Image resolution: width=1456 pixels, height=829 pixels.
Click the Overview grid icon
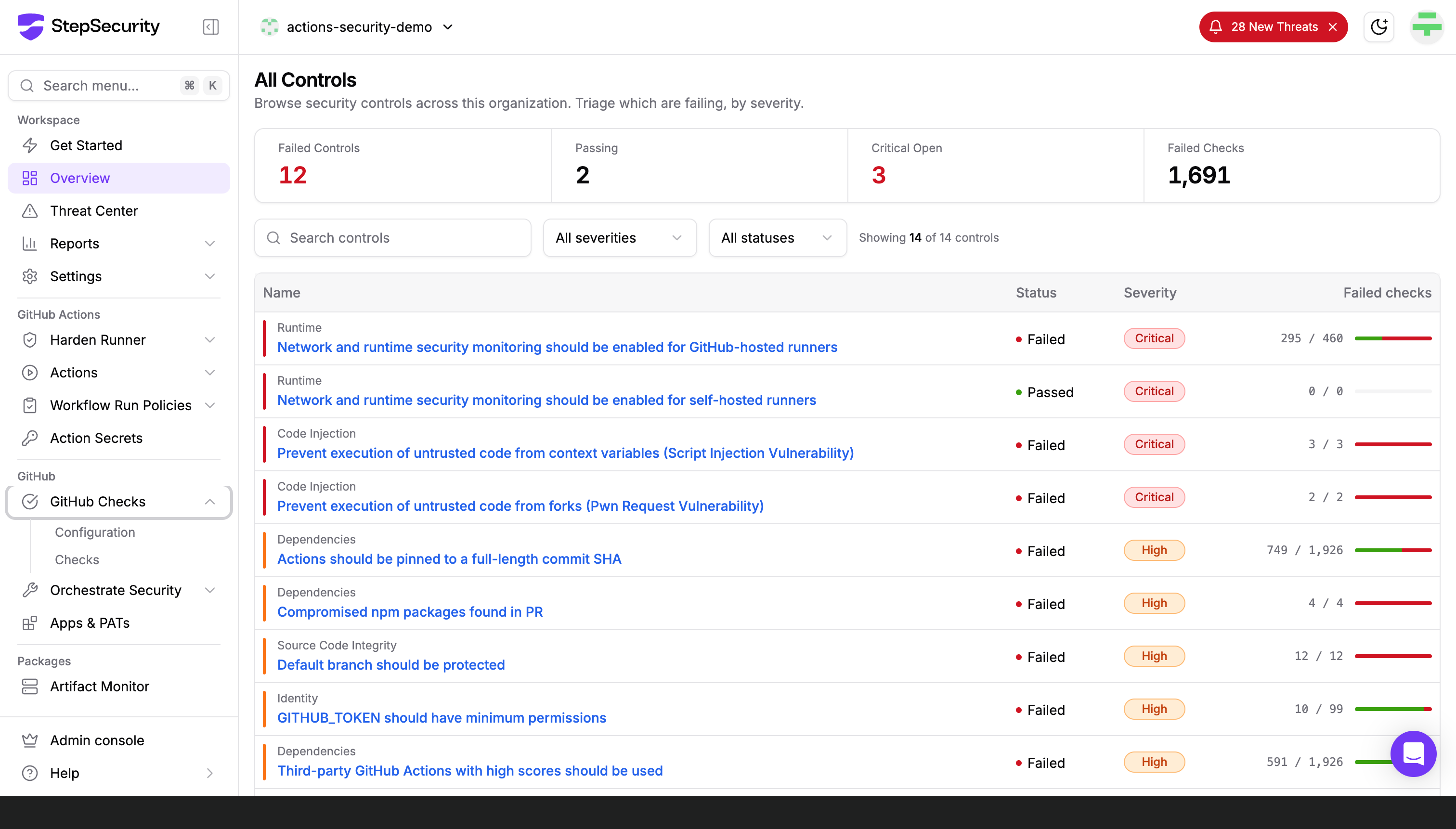coord(29,178)
